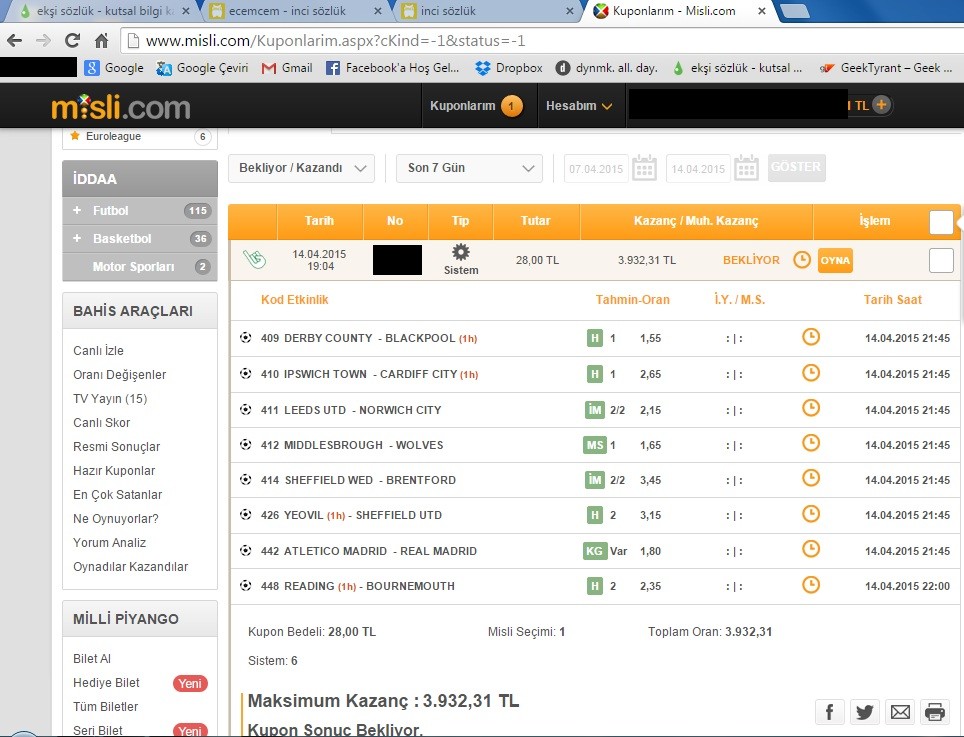The width and height of the screenshot is (964, 737).
Task: Open the Resmi Sonuçlar link
Action: click(116, 446)
